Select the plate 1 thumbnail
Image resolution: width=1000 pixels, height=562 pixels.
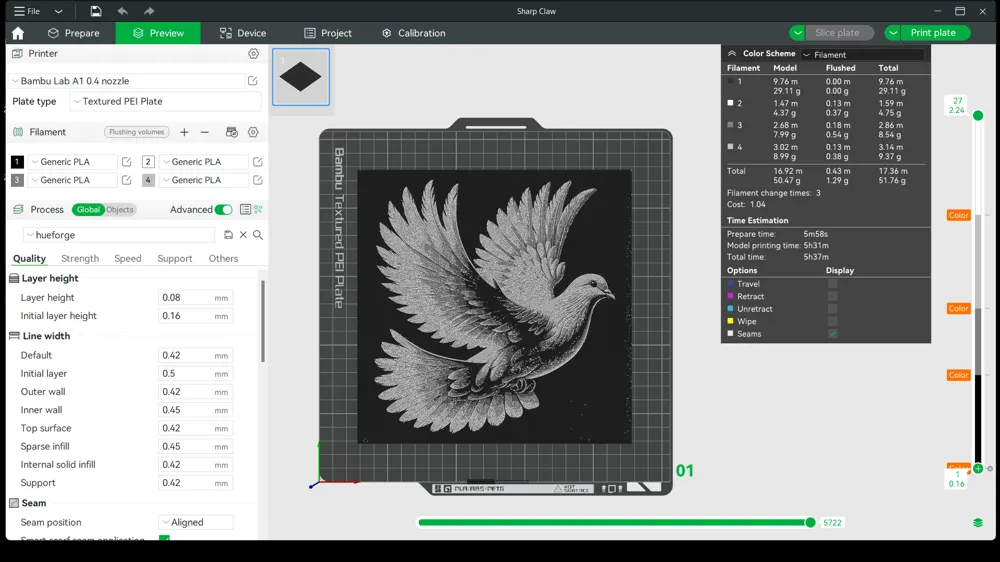click(301, 77)
